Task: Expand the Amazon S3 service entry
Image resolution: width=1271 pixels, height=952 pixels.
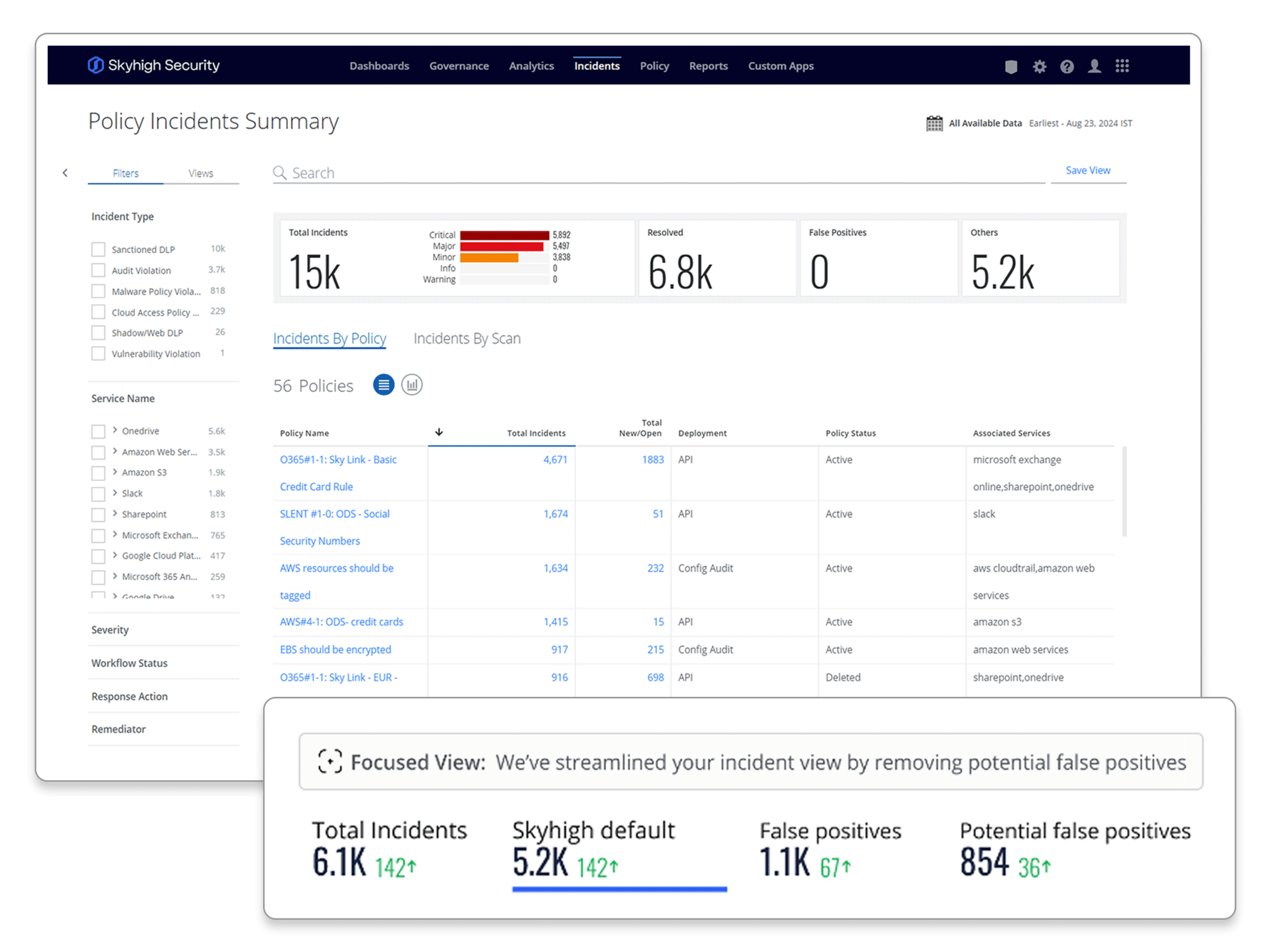Action: (115, 472)
